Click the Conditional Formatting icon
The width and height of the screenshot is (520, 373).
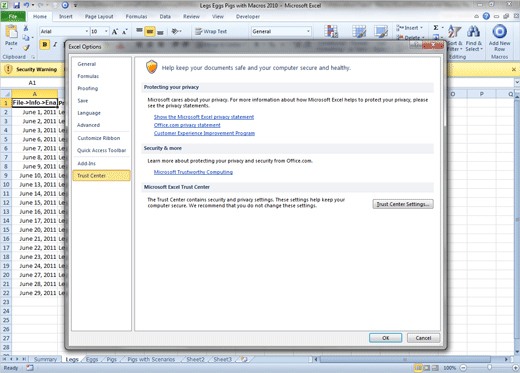coord(331,31)
